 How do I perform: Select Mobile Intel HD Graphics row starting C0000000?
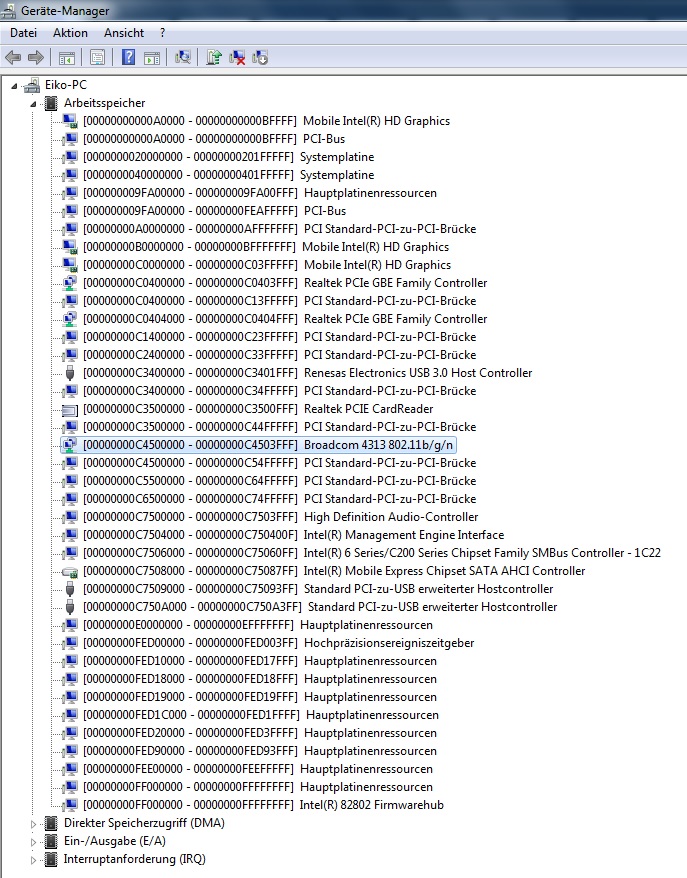267,265
